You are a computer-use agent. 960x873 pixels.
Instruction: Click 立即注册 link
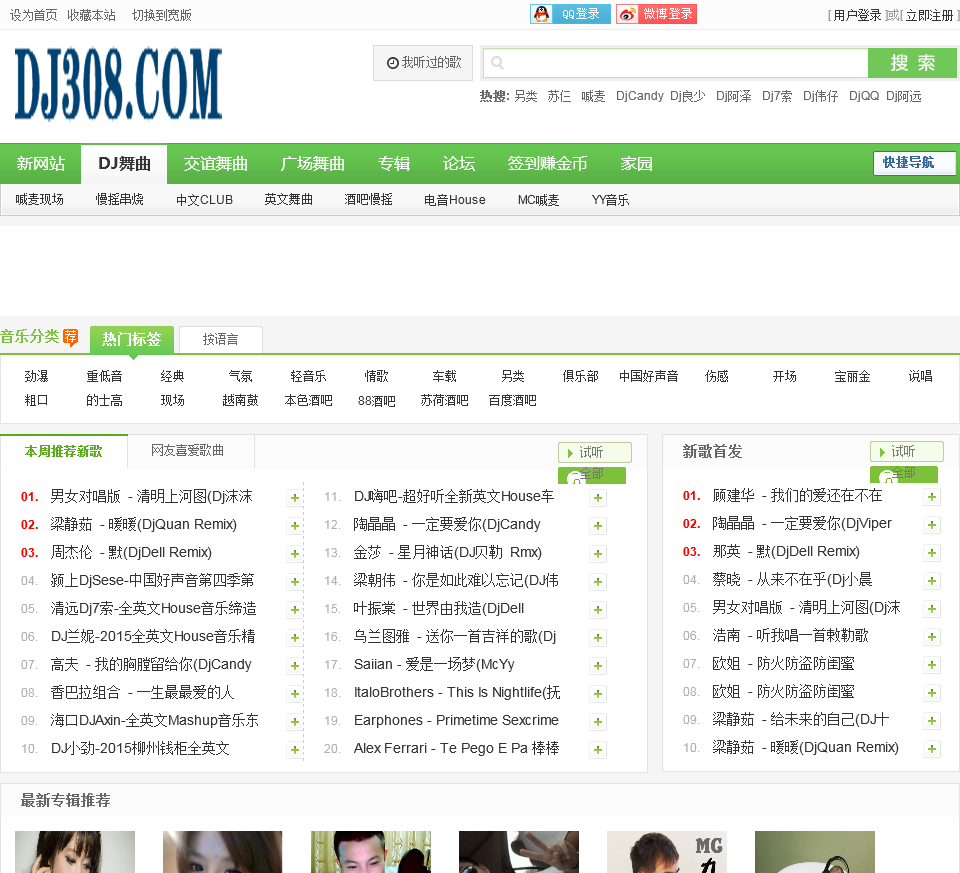tap(929, 15)
